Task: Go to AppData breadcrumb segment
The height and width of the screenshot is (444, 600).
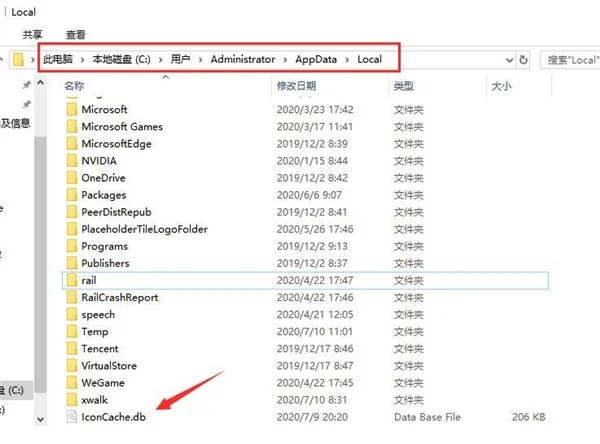Action: 316,59
